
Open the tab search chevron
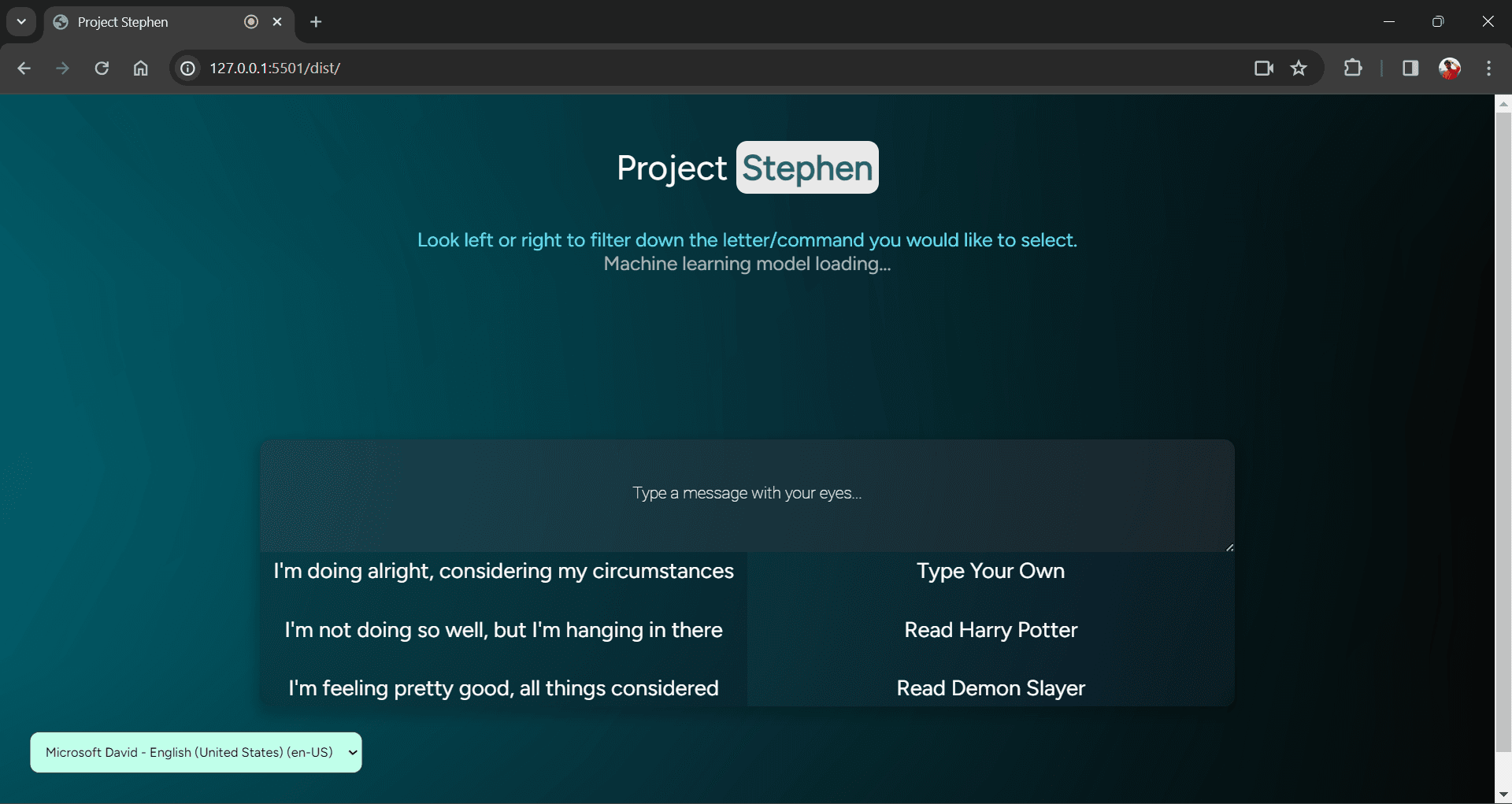pos(21,21)
